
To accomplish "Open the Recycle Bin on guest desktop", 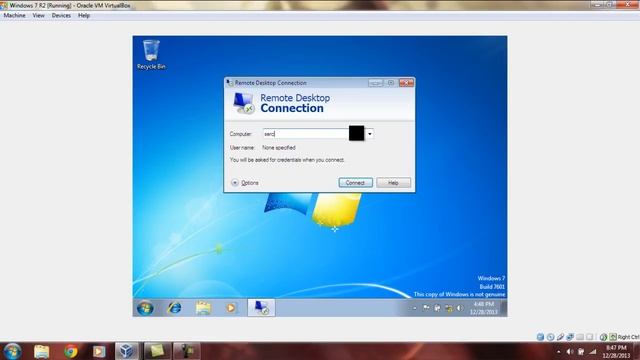I will click(151, 54).
